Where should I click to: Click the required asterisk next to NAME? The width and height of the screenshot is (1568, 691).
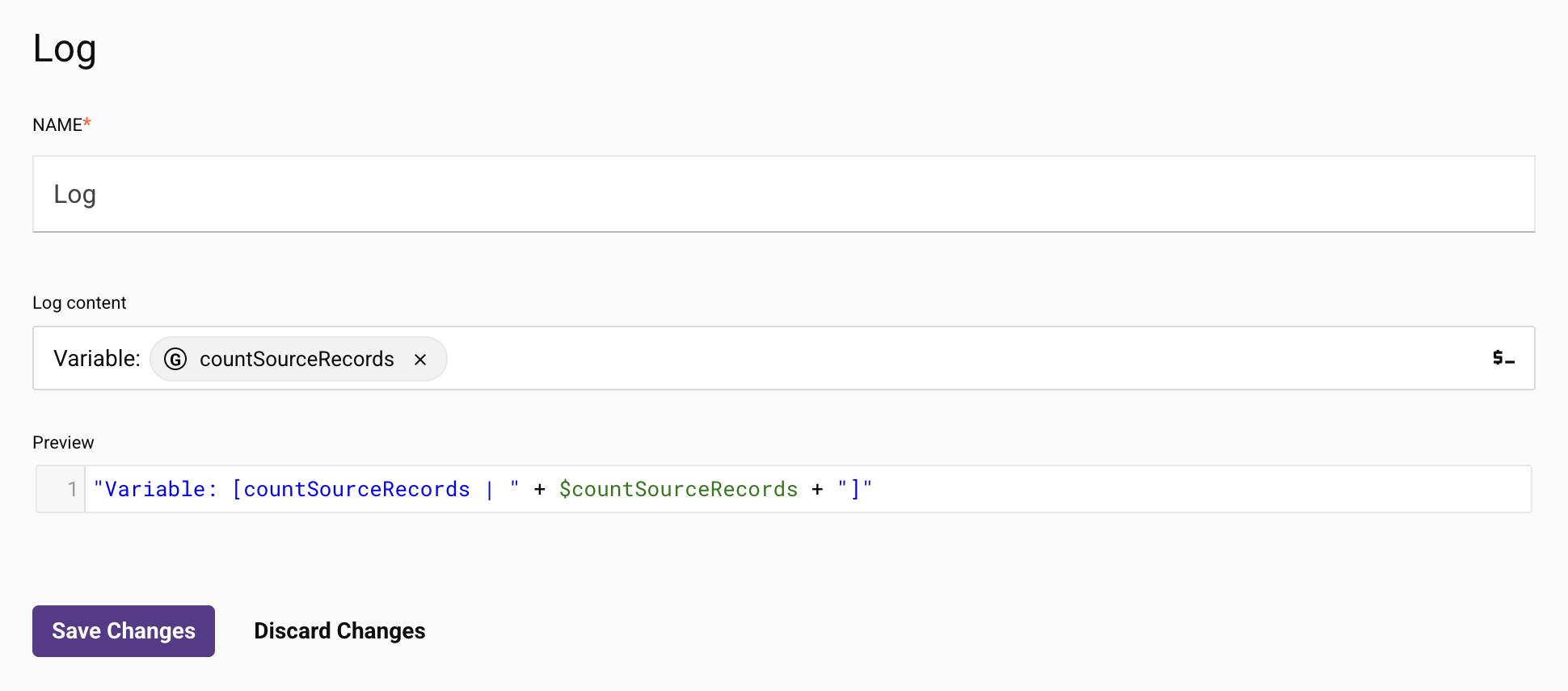[86, 122]
